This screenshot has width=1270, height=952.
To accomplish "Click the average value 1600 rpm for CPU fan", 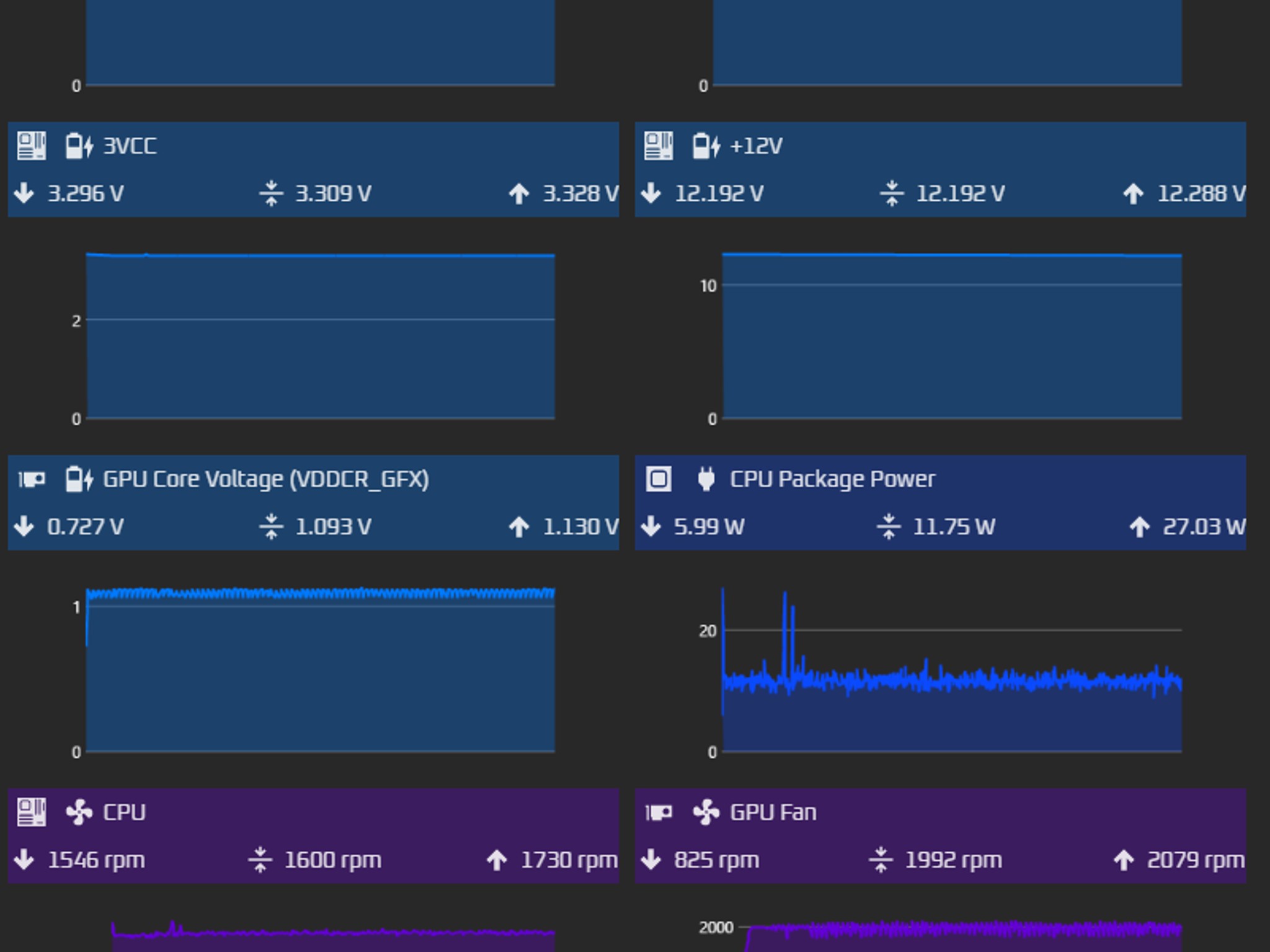I will point(333,860).
